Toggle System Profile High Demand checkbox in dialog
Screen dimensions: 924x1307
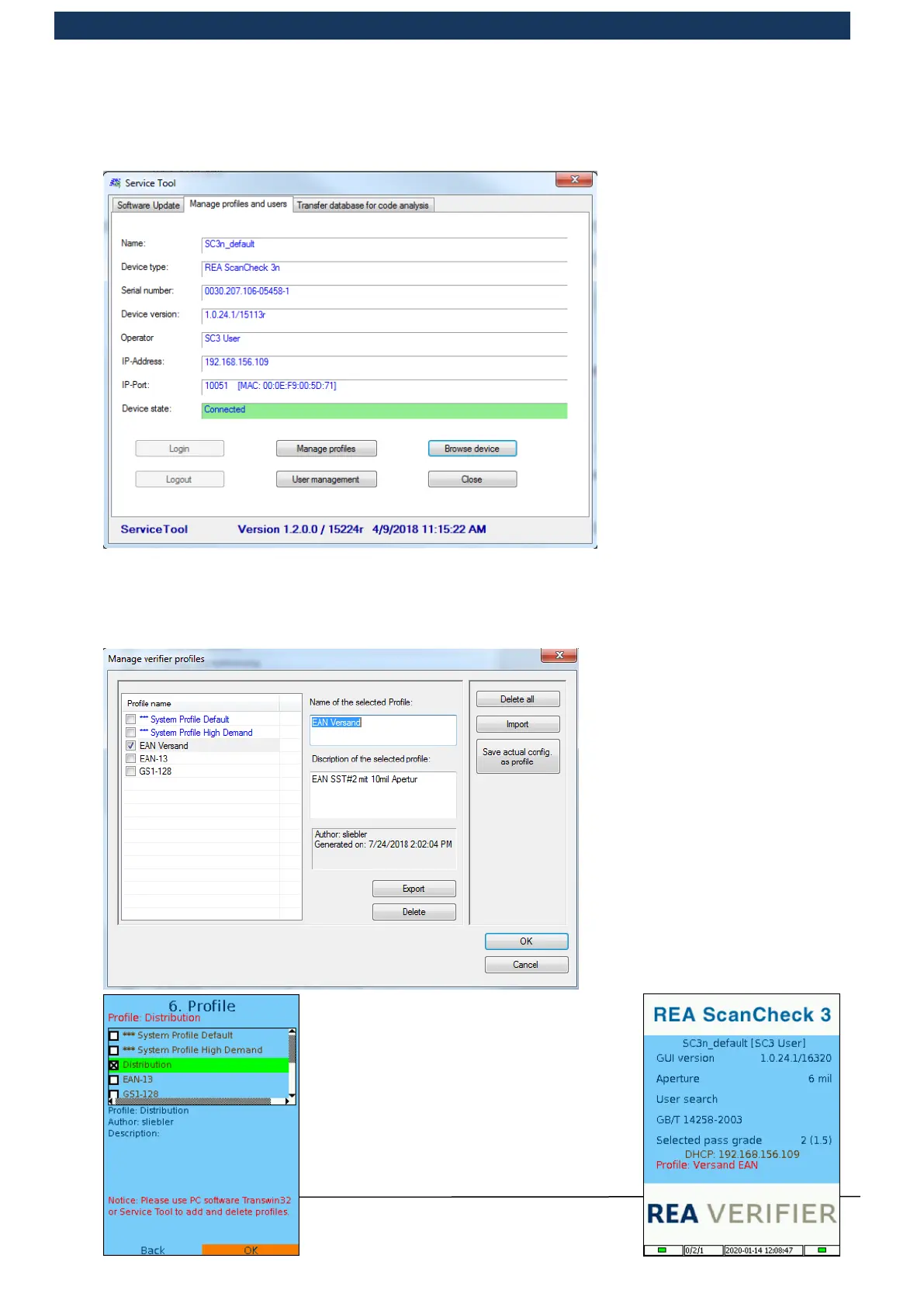(x=131, y=733)
